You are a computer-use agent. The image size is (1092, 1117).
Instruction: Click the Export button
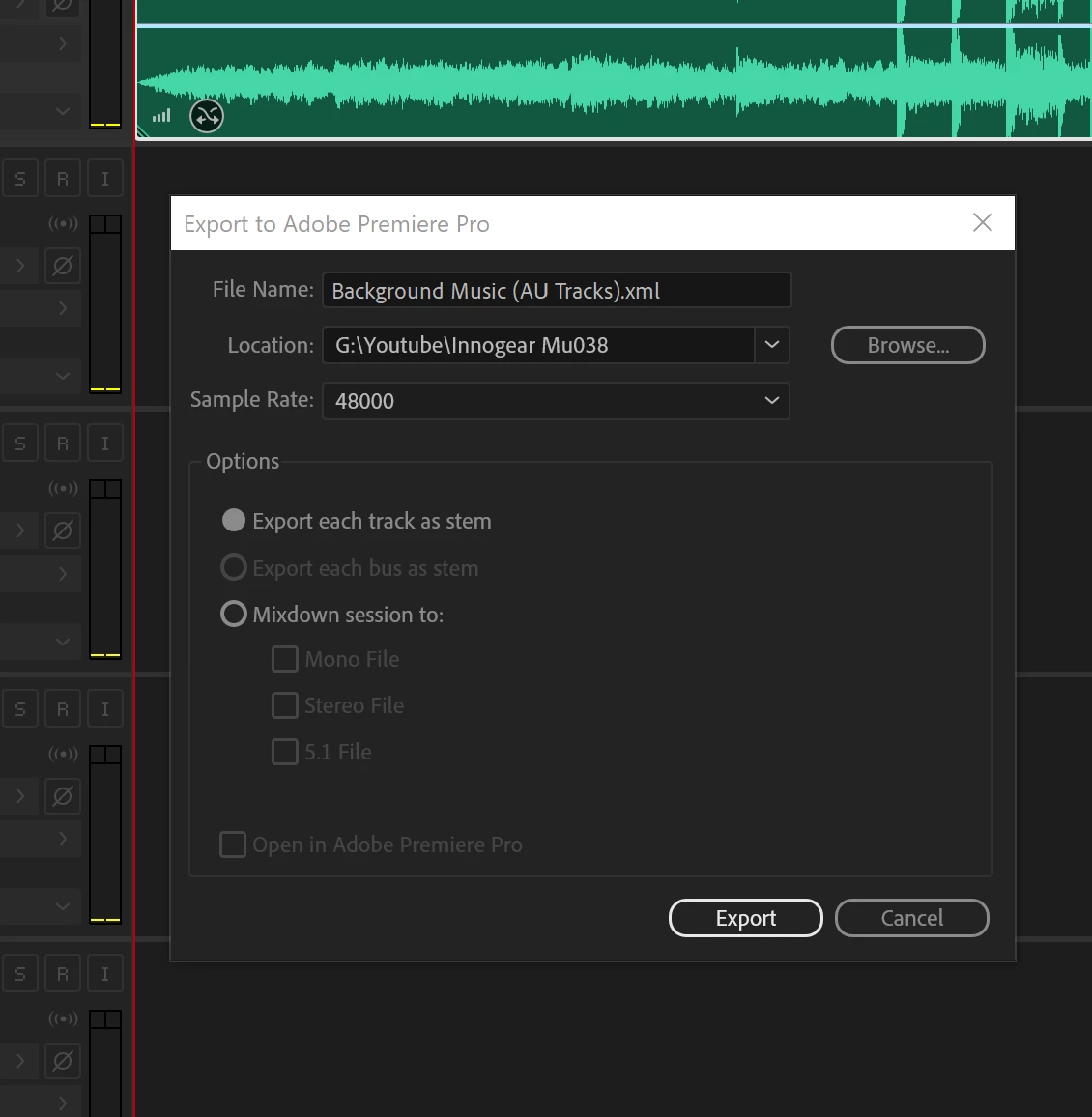tap(745, 918)
